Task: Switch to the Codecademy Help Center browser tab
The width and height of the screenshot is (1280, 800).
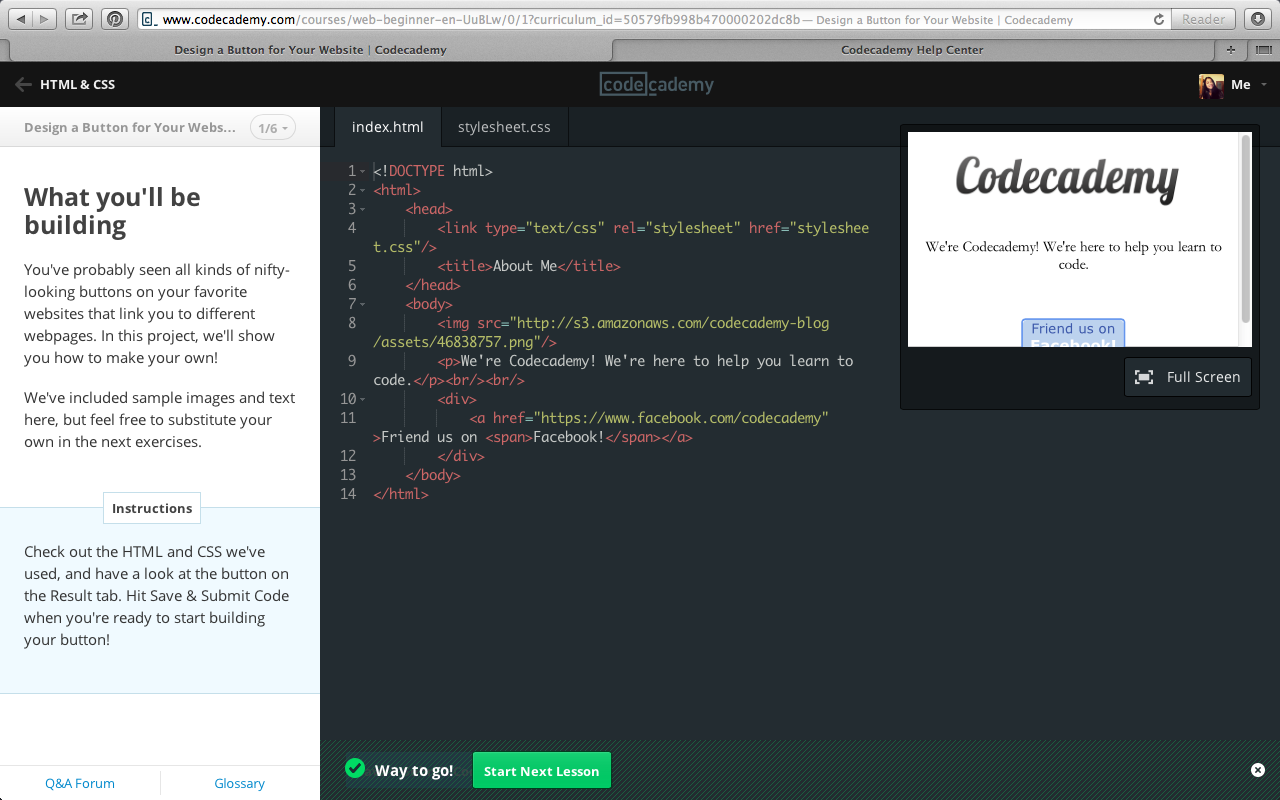Action: coord(911,49)
